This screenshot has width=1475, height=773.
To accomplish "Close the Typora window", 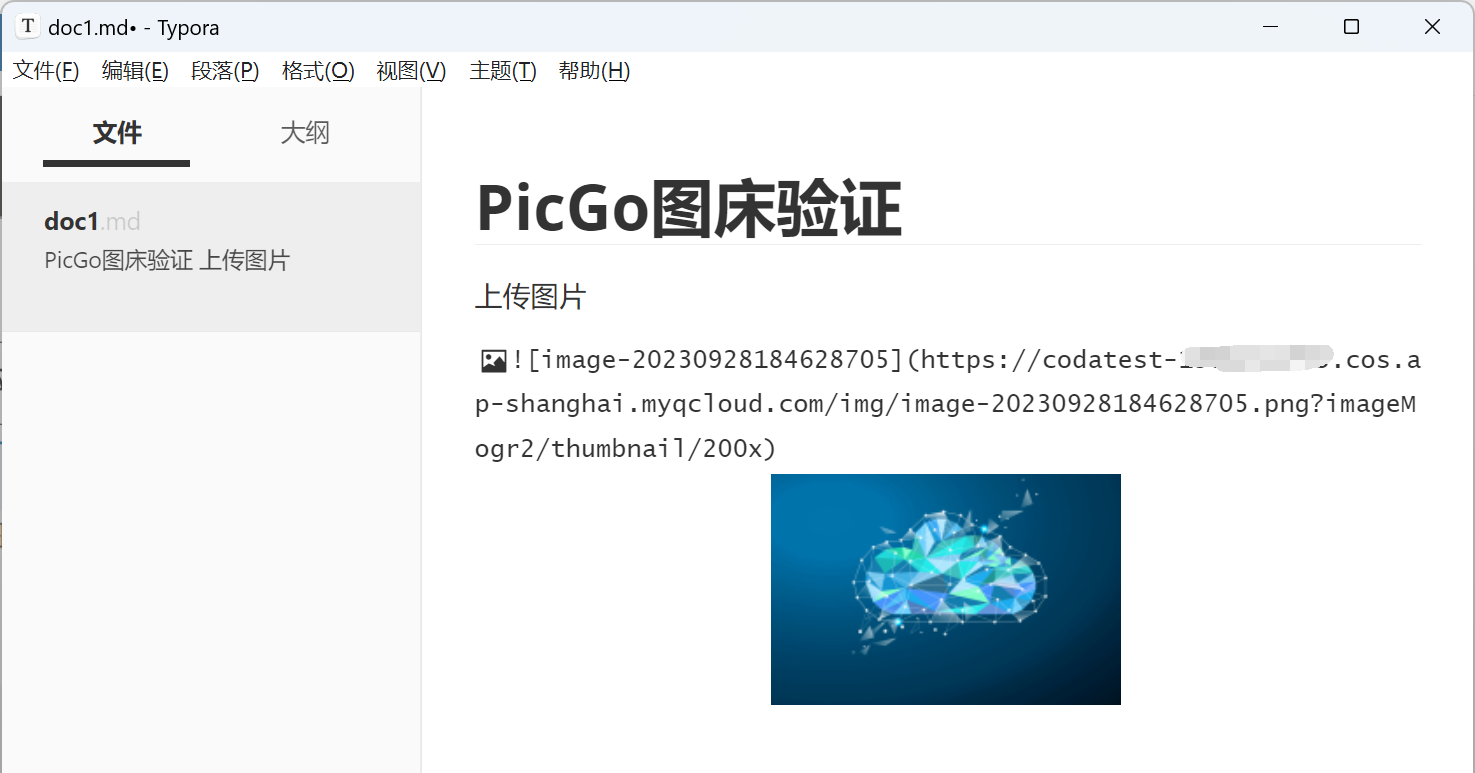I will point(1432,27).
